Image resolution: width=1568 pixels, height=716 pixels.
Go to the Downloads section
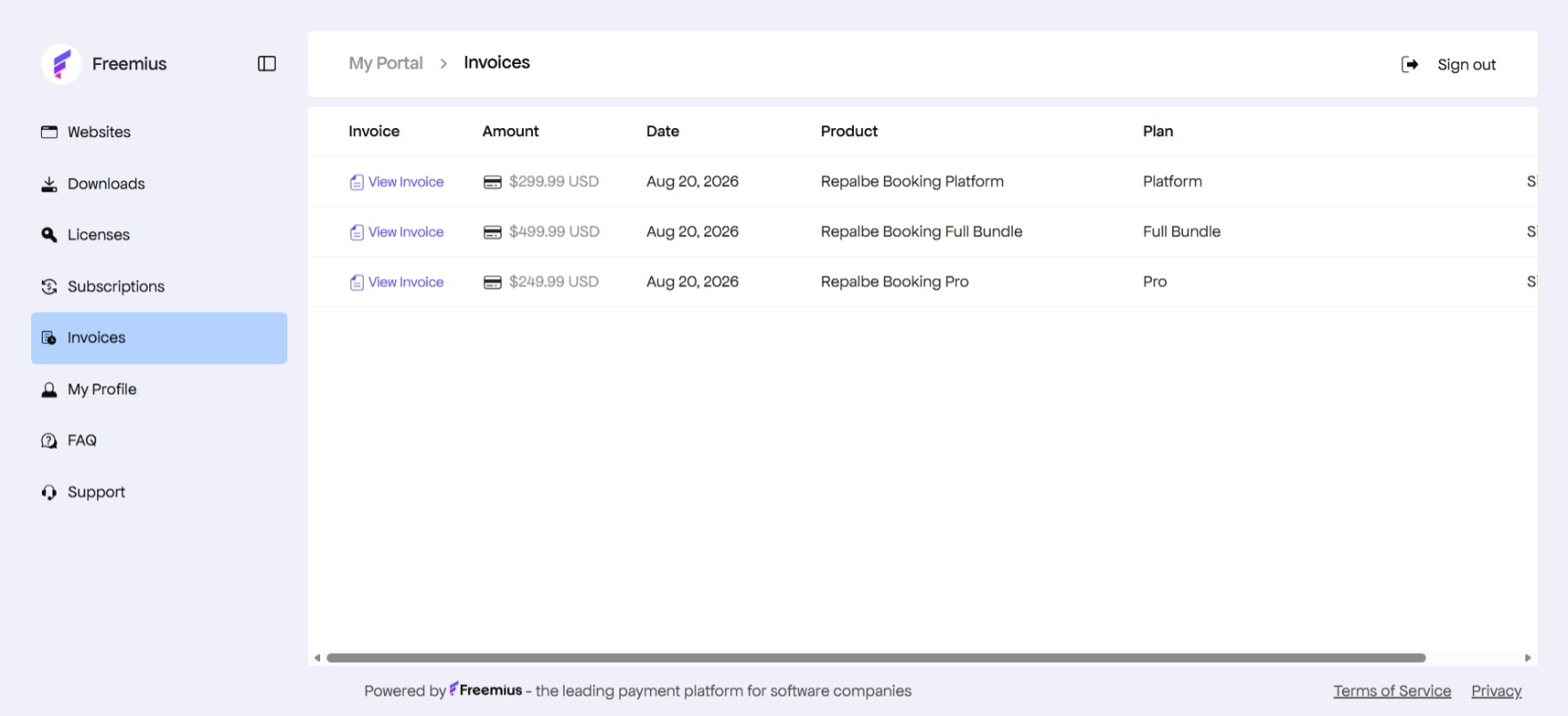[x=159, y=184]
